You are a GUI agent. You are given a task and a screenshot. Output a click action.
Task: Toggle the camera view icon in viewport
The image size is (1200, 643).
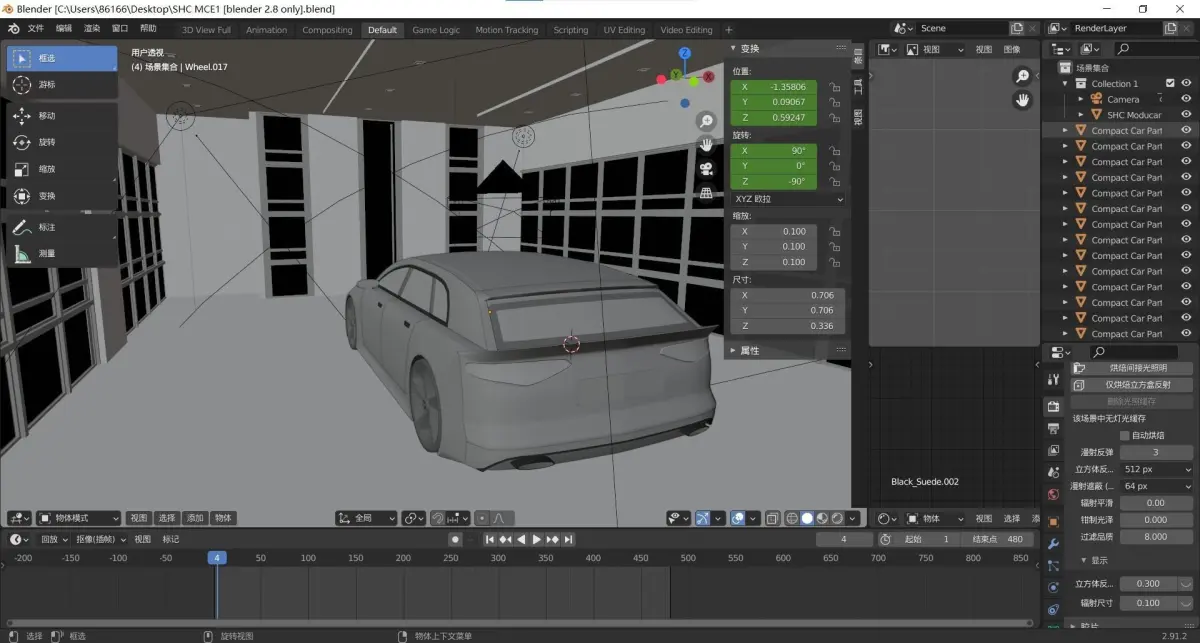pos(706,168)
